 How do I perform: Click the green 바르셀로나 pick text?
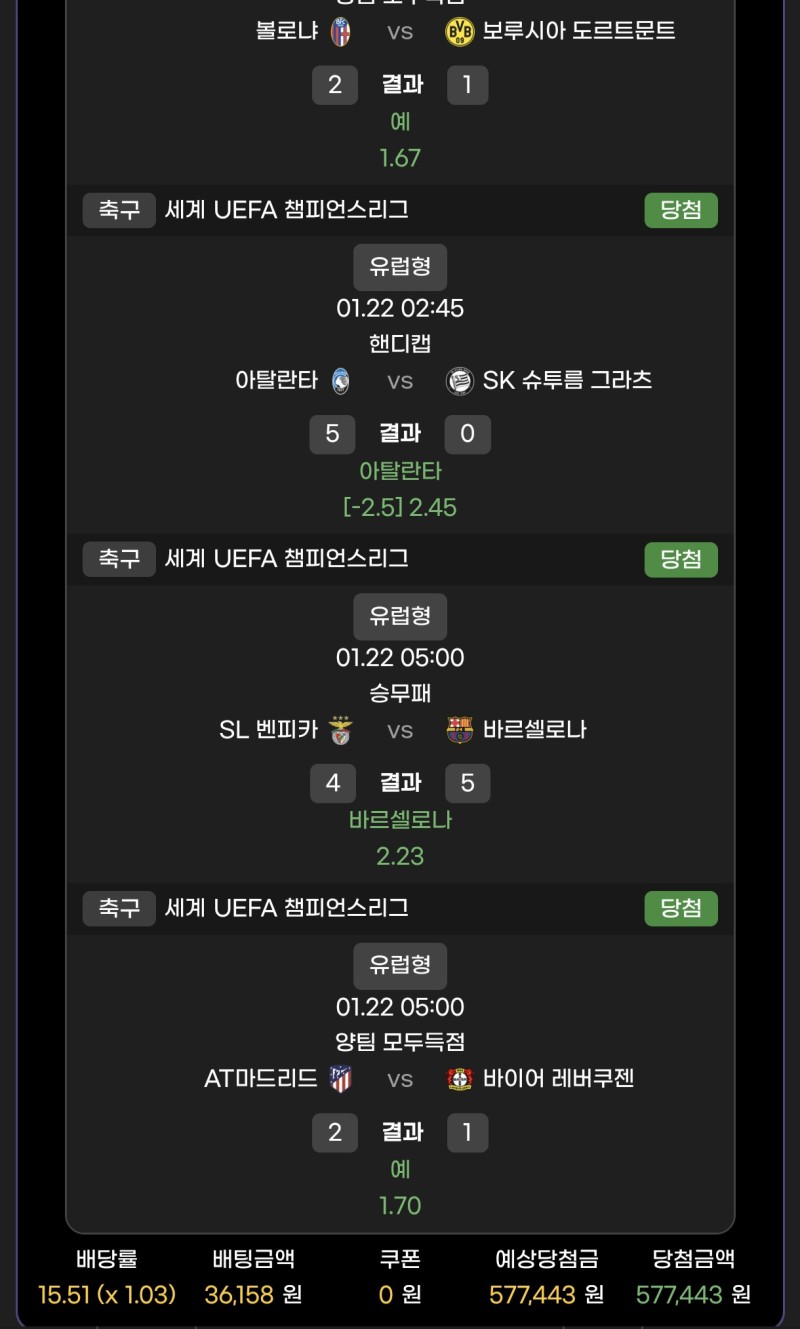coord(400,820)
